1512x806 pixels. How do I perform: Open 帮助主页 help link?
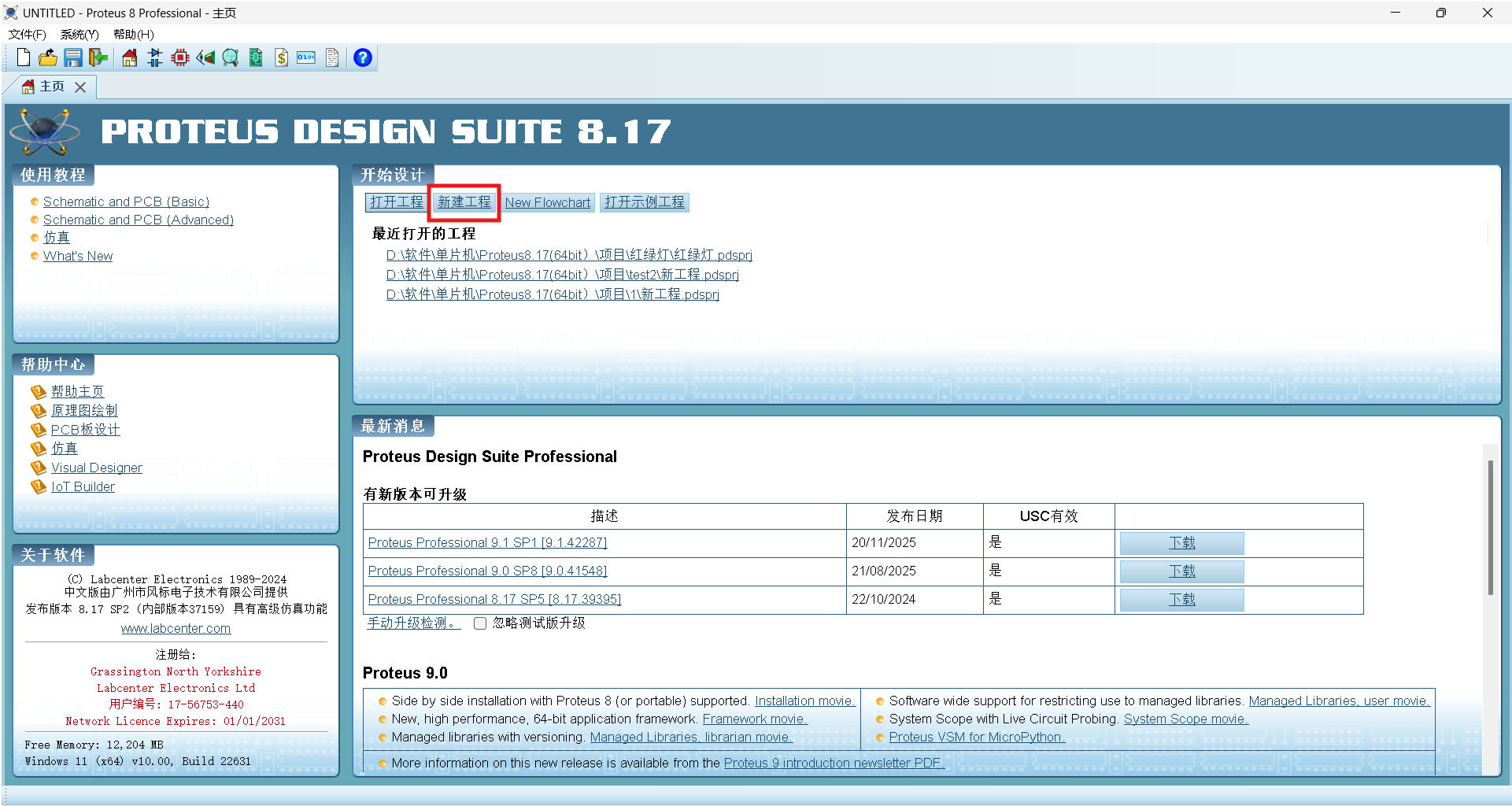coord(77,391)
